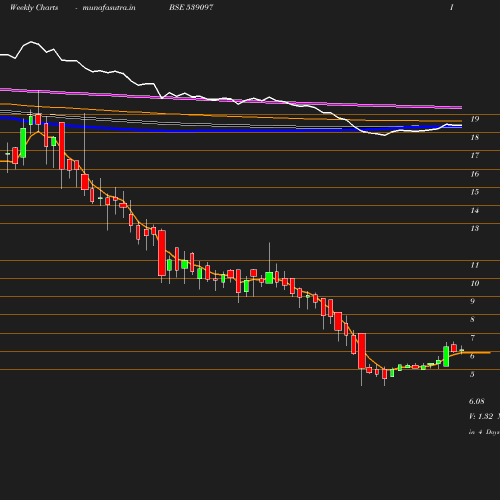The image size is (500, 500).
Task: Click the white moving average line peak at top left
Action: (31, 42)
